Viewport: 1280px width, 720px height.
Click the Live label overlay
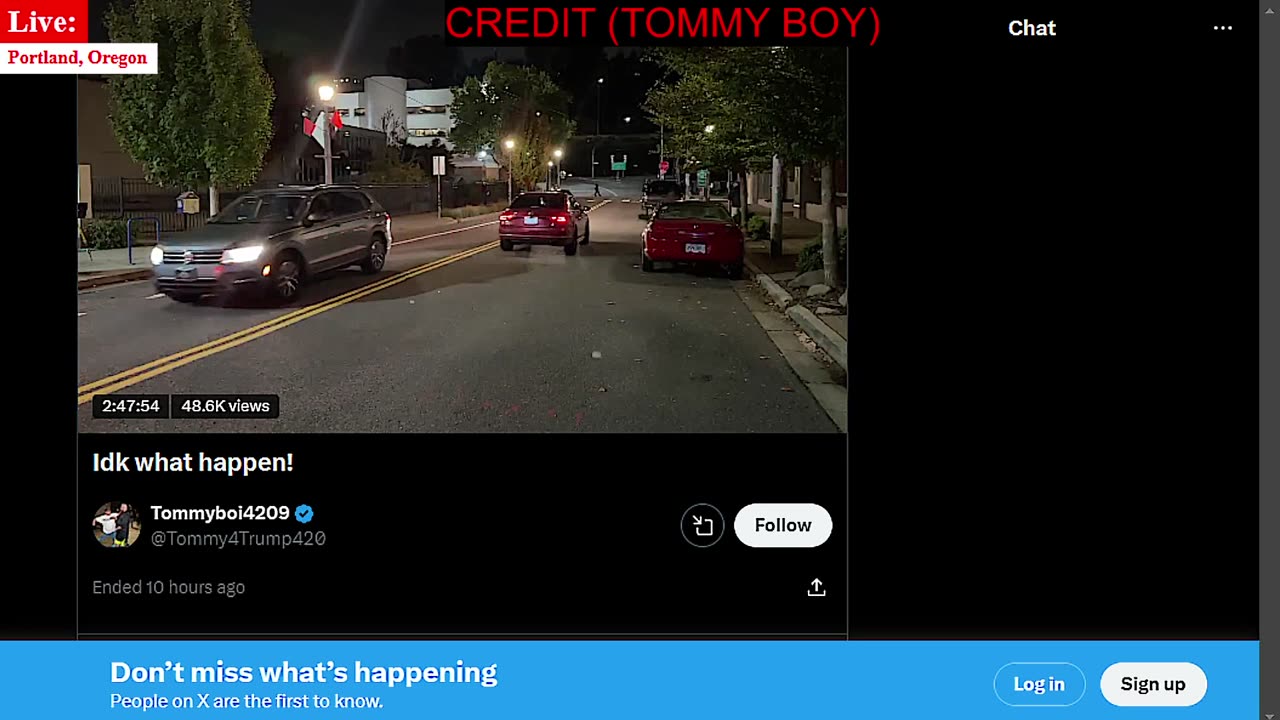(43, 21)
